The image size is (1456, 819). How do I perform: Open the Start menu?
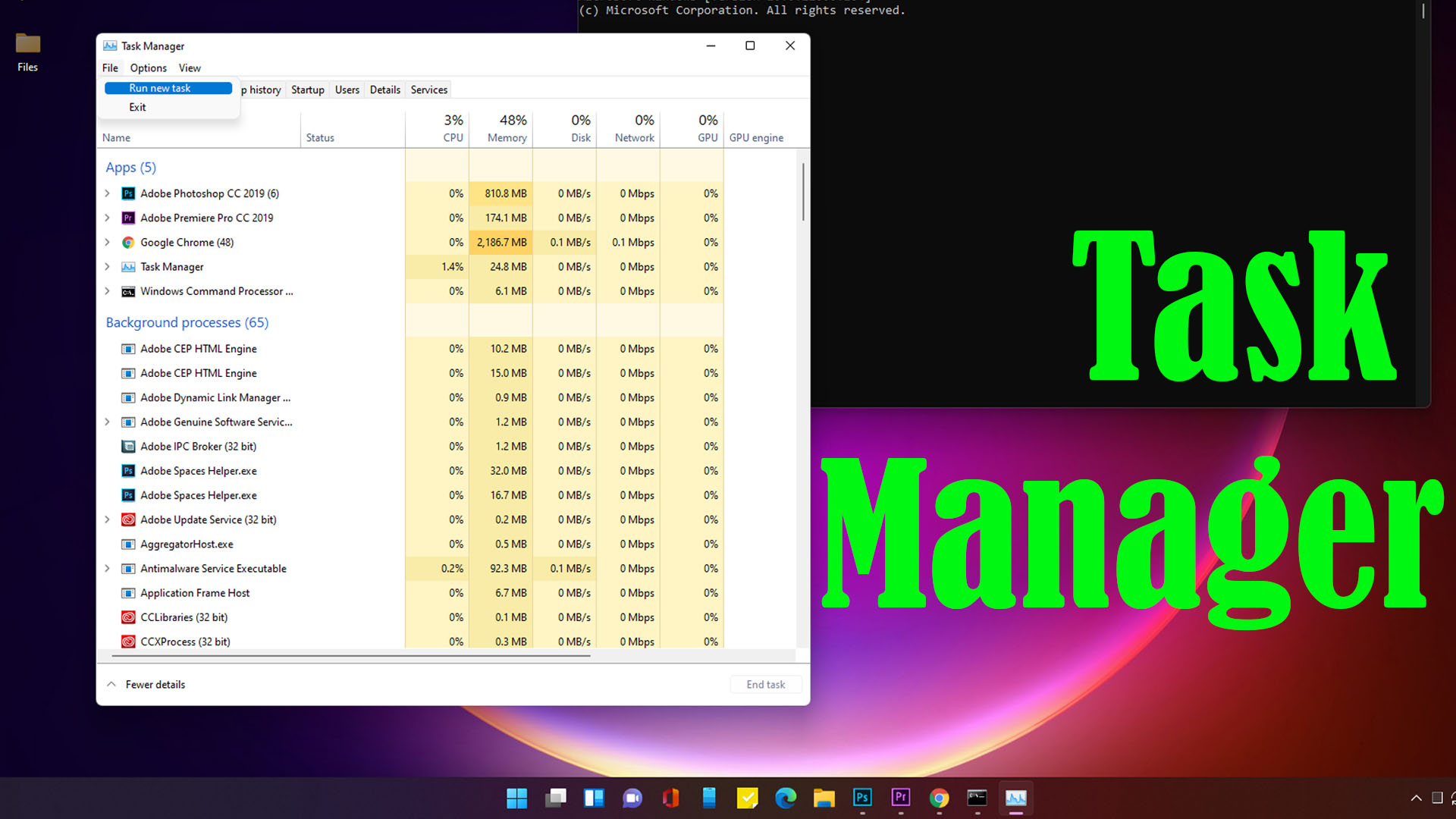(x=516, y=798)
